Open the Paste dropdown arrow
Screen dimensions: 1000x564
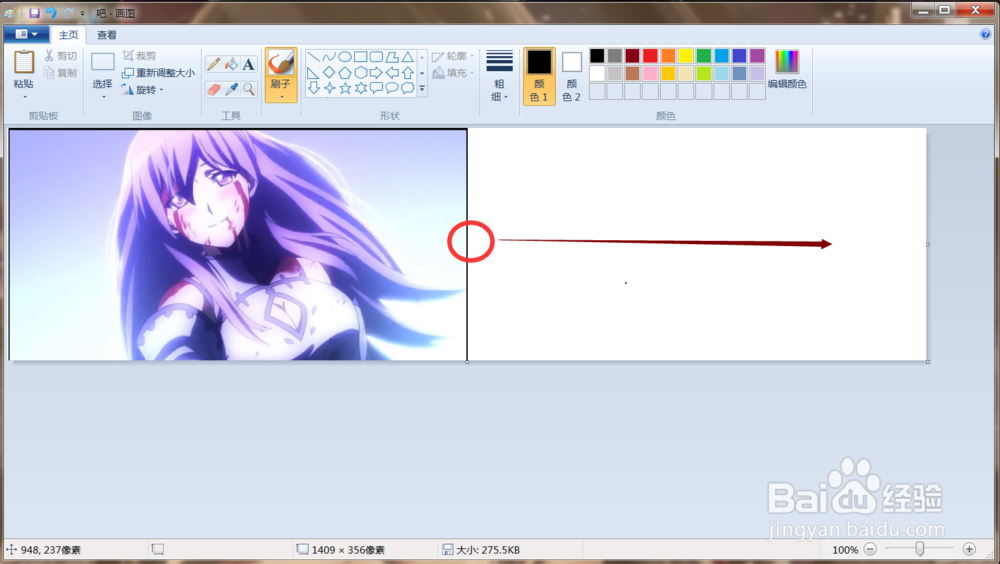tap(24, 97)
